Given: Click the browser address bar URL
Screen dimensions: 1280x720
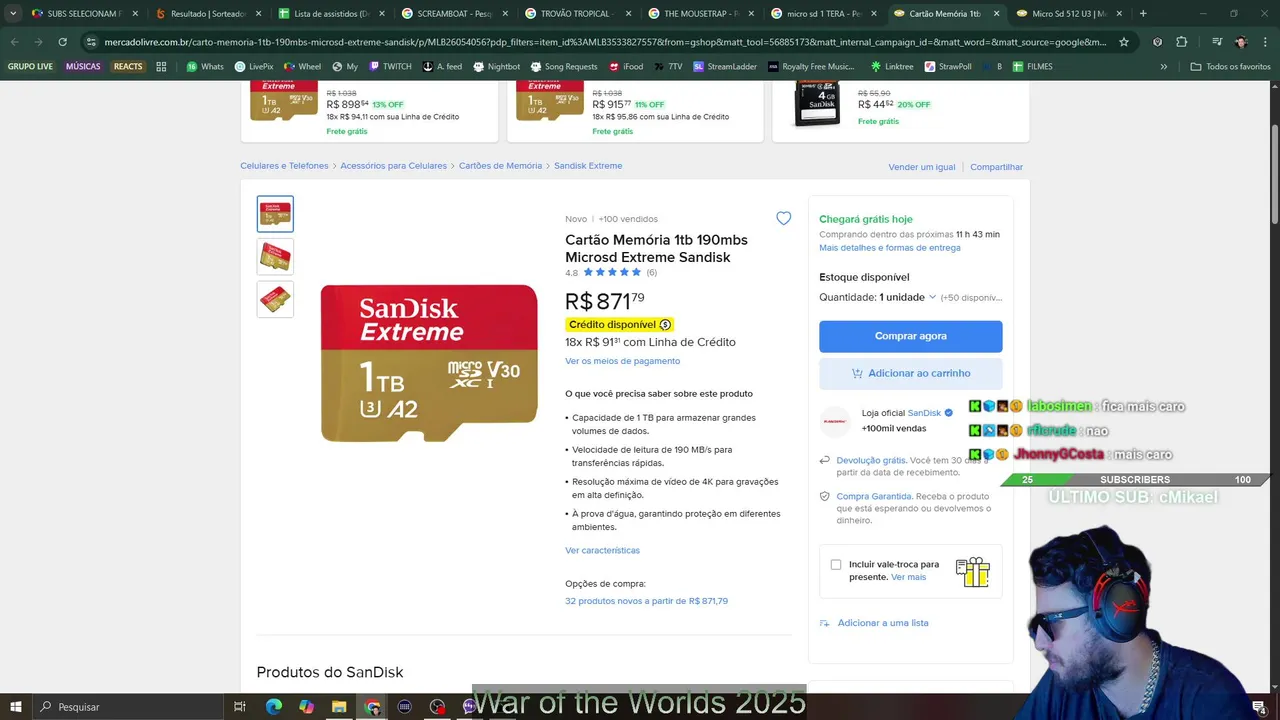Looking at the screenshot, I should (605, 42).
